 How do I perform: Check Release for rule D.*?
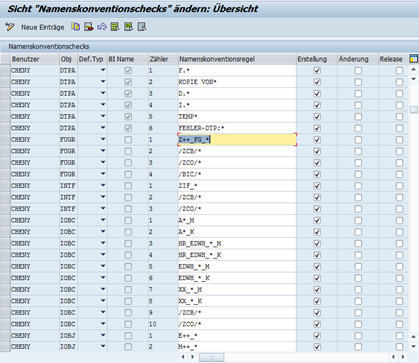[399, 94]
